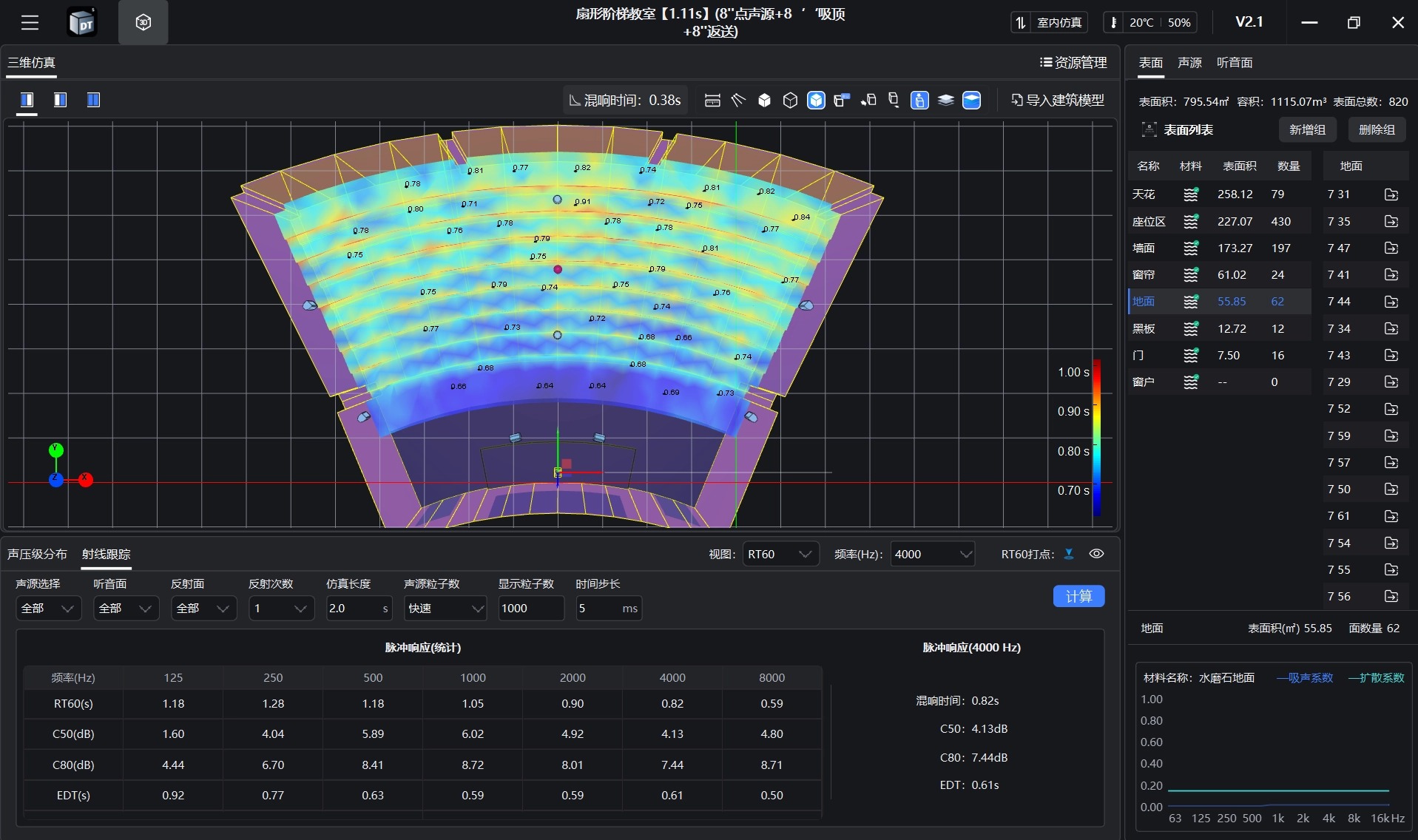Click the stacked layers toolbar icon
This screenshot has height=840, width=1418.
[x=945, y=100]
